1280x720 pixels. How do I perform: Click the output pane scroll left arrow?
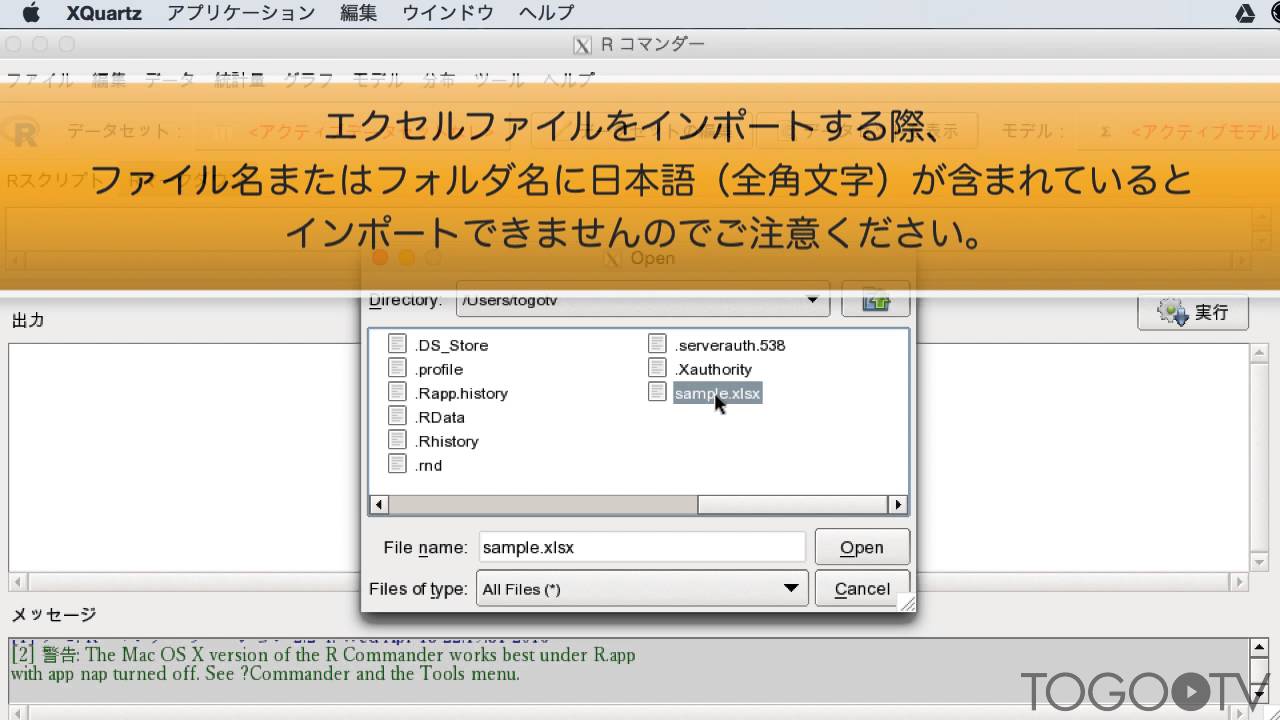[17, 582]
